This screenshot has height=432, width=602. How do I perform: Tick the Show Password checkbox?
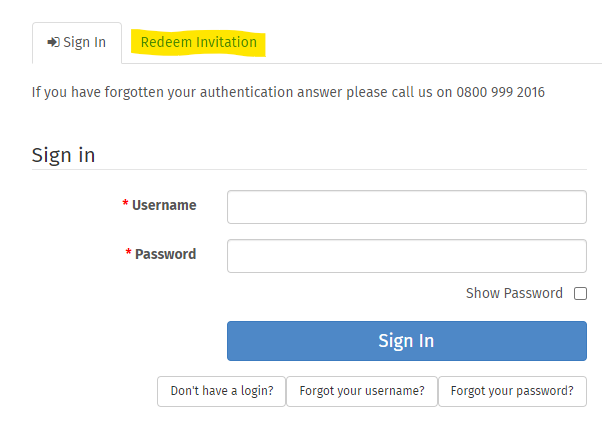pos(580,293)
